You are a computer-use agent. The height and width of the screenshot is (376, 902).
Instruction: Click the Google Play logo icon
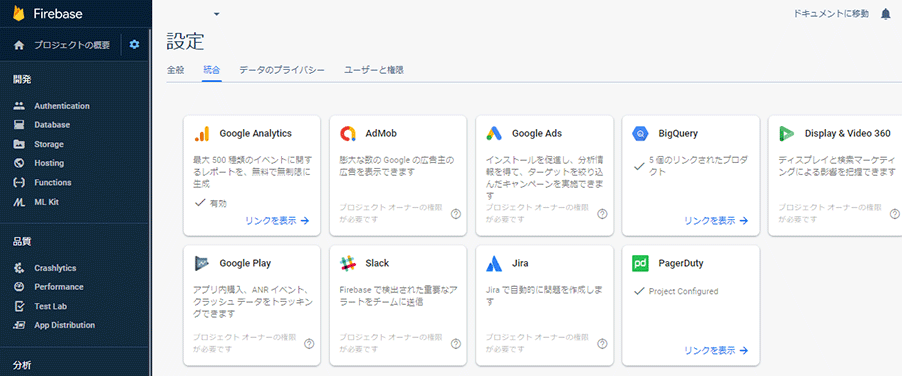point(202,263)
